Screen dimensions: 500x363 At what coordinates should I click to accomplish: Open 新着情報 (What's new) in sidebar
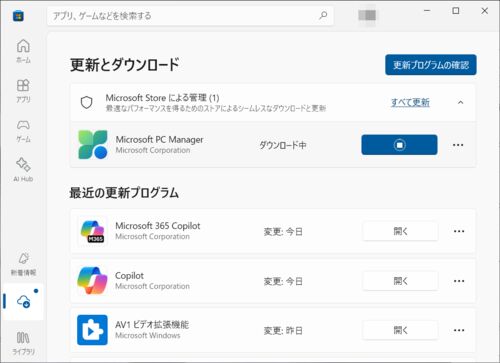23,264
